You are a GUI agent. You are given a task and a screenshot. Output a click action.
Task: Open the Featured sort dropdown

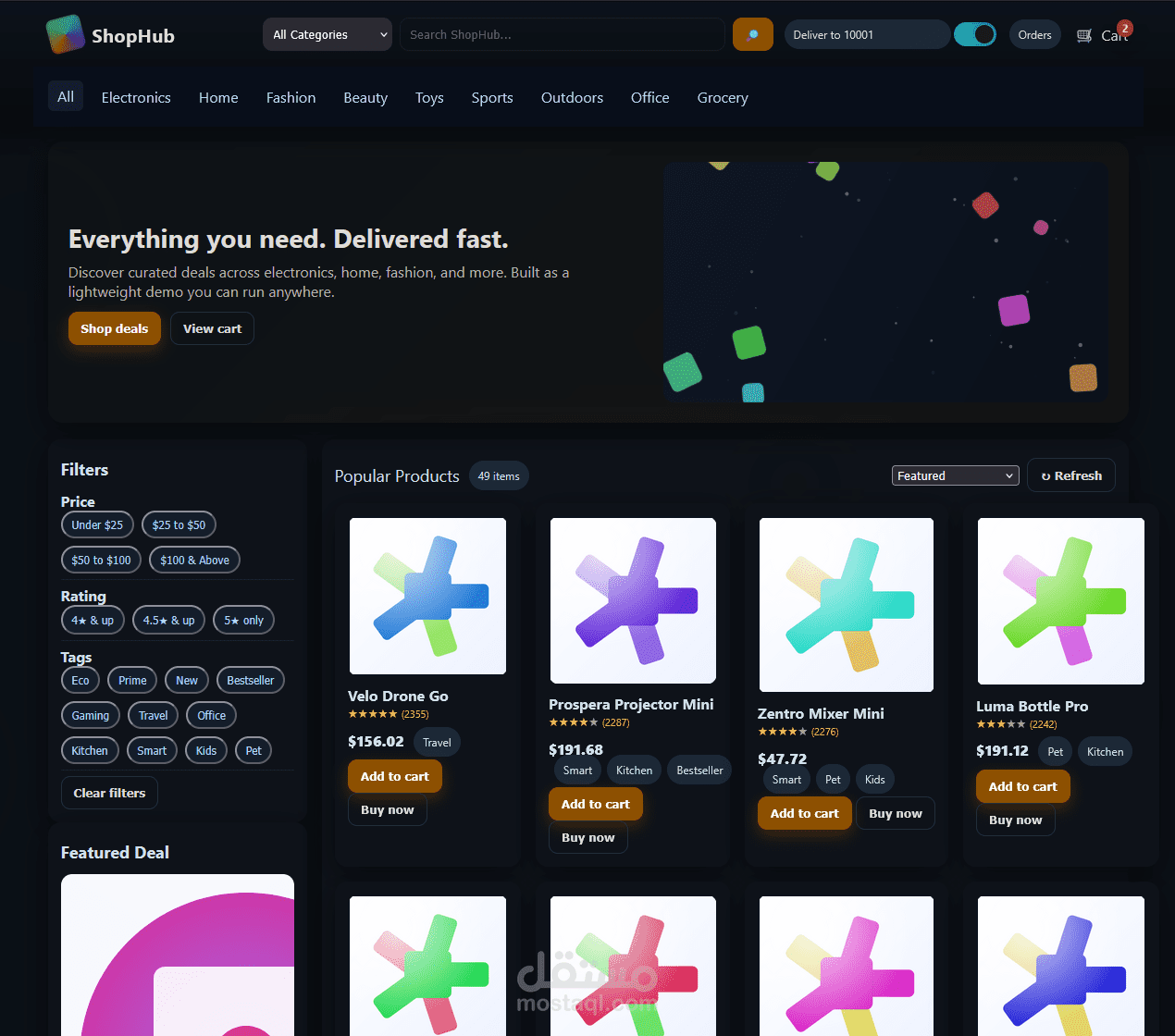[956, 475]
